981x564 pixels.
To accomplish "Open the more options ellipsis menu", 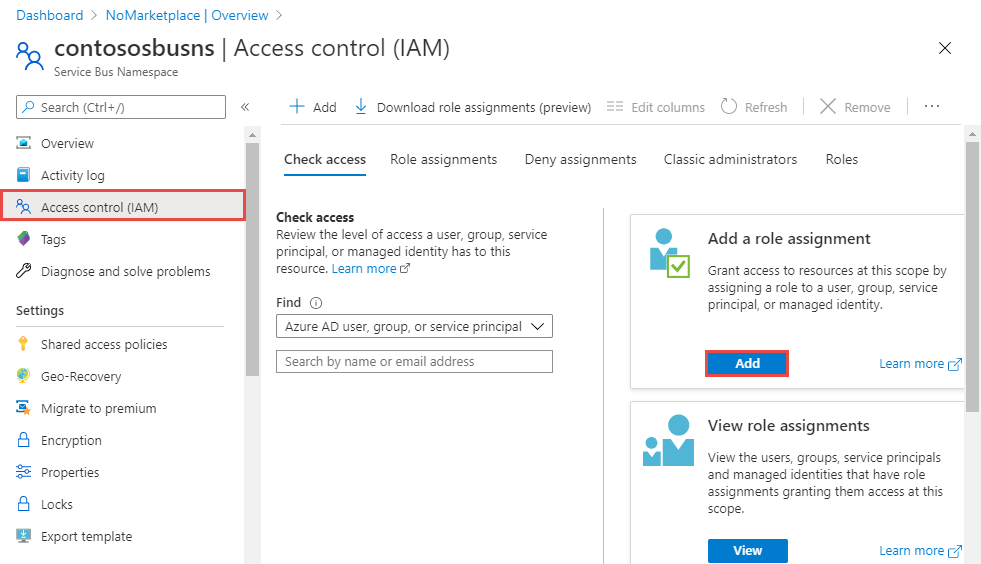I will [x=932, y=106].
